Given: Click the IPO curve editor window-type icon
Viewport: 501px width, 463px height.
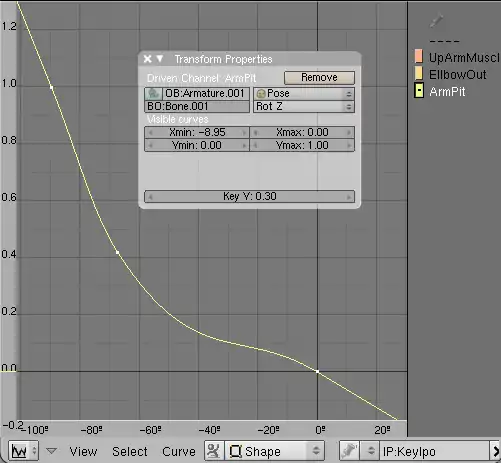Looking at the screenshot, I should click(x=23, y=451).
